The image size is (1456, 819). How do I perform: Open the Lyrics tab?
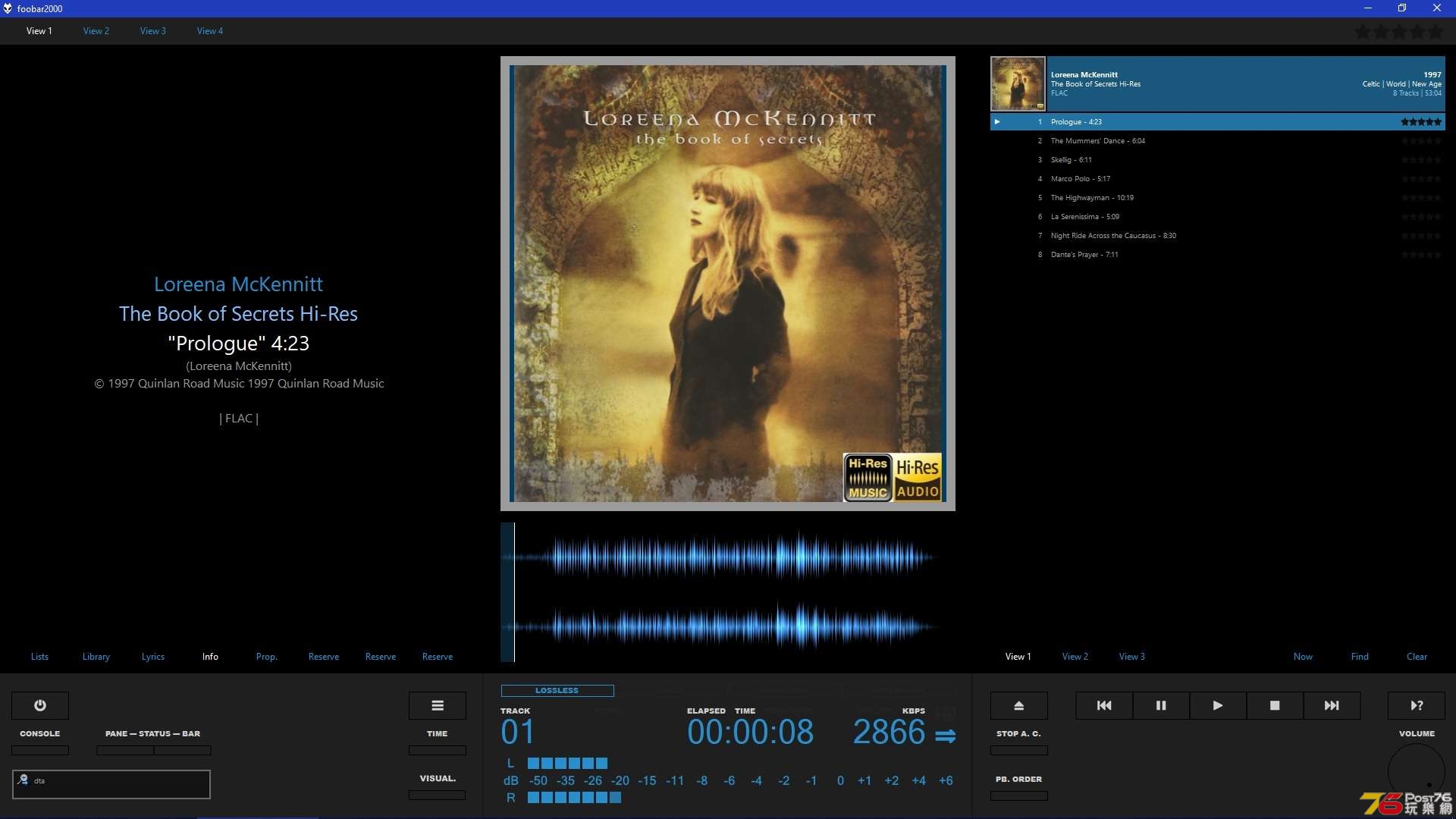click(x=153, y=657)
